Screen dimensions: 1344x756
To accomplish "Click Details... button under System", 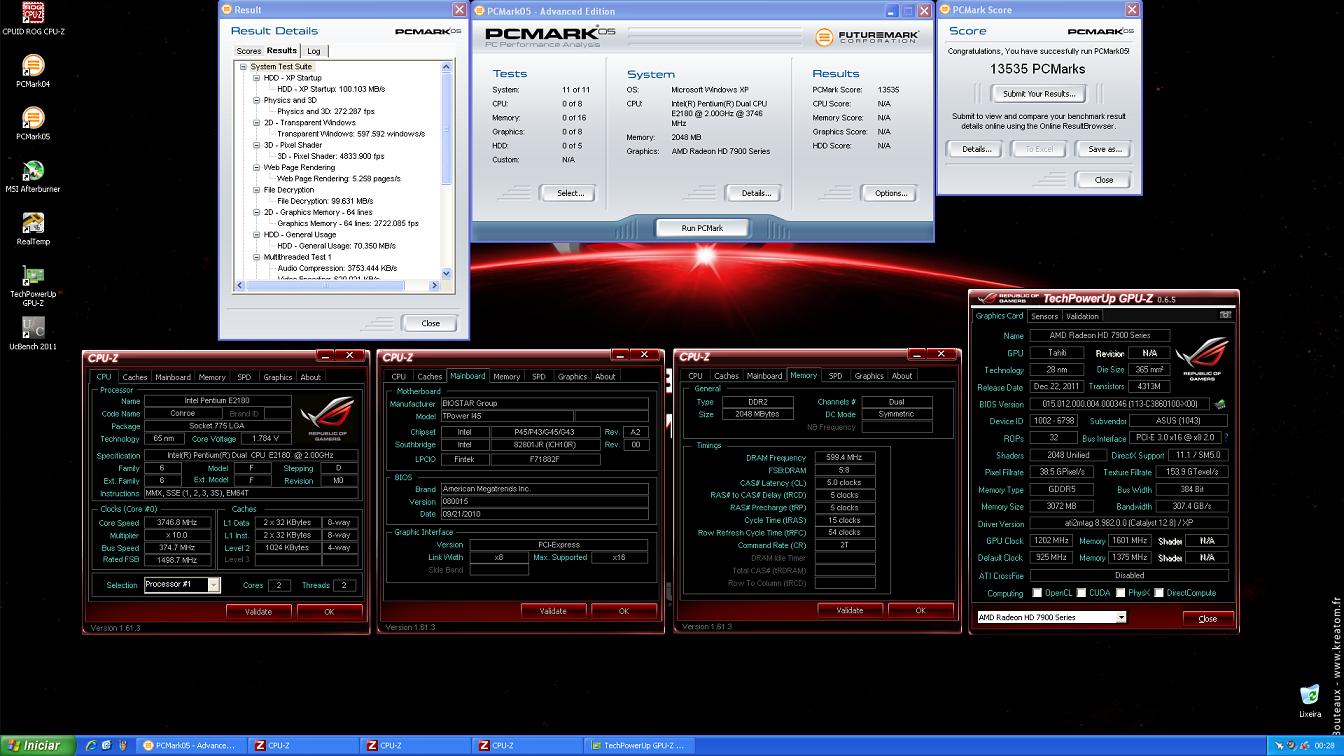I will pyautogui.click(x=755, y=193).
